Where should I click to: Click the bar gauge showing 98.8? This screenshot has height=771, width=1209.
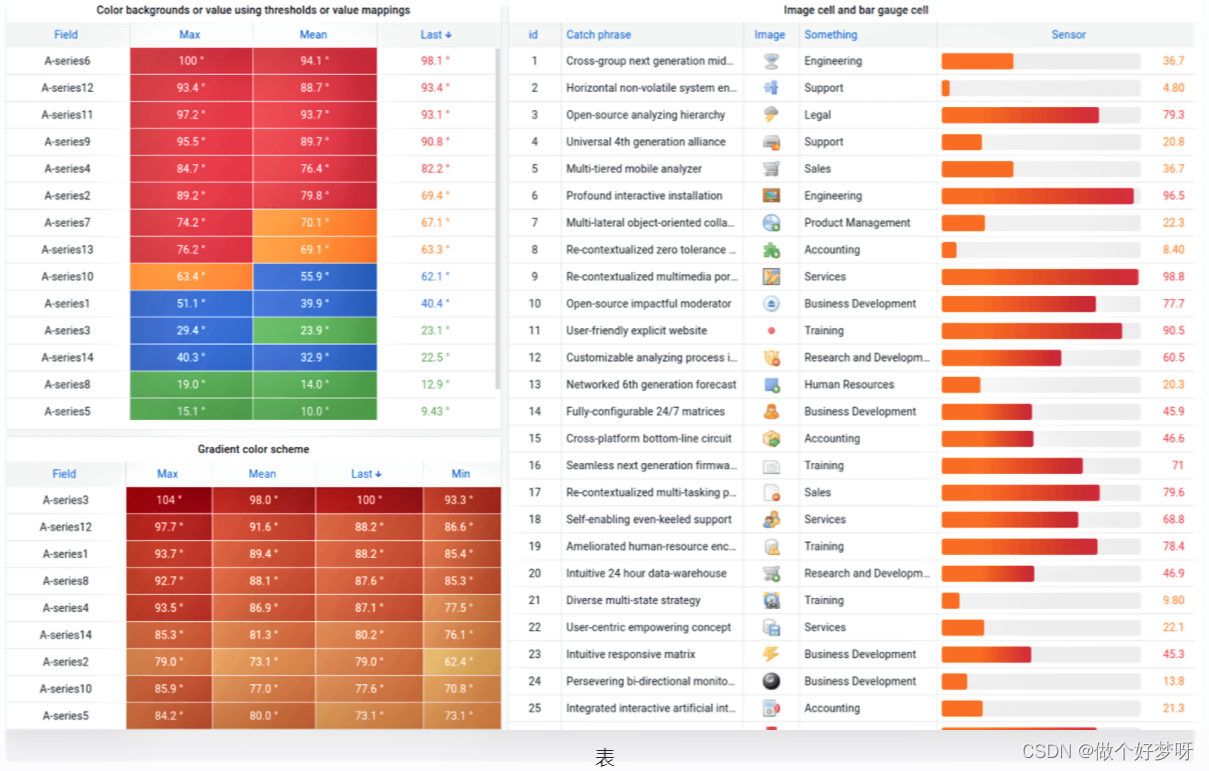pyautogui.click(x=1040, y=277)
